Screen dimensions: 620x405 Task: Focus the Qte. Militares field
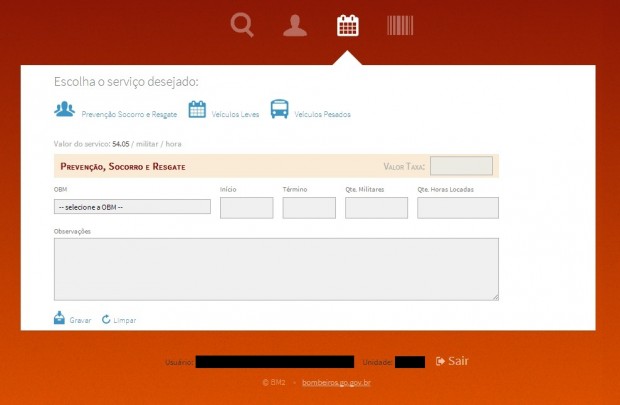point(376,208)
